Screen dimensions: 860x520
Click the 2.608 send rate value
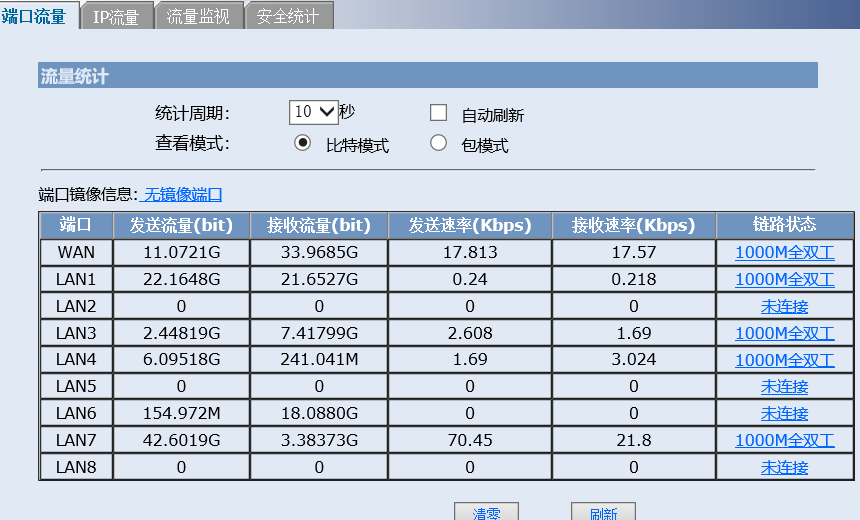(x=470, y=333)
